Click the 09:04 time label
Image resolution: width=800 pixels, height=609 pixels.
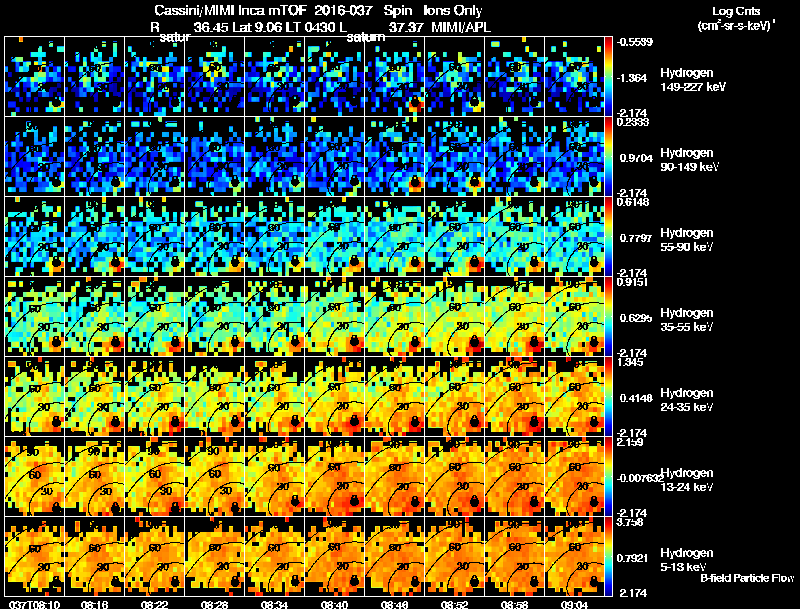[574, 604]
